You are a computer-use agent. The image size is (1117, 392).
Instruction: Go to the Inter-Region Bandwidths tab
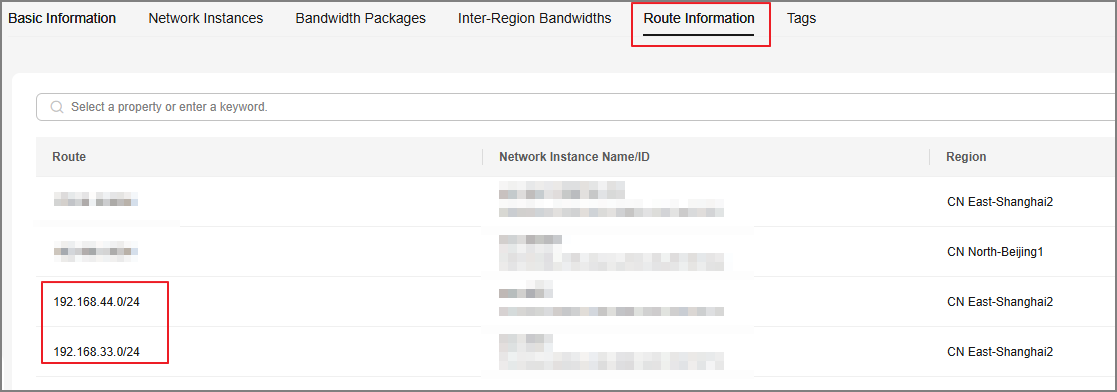(x=534, y=19)
